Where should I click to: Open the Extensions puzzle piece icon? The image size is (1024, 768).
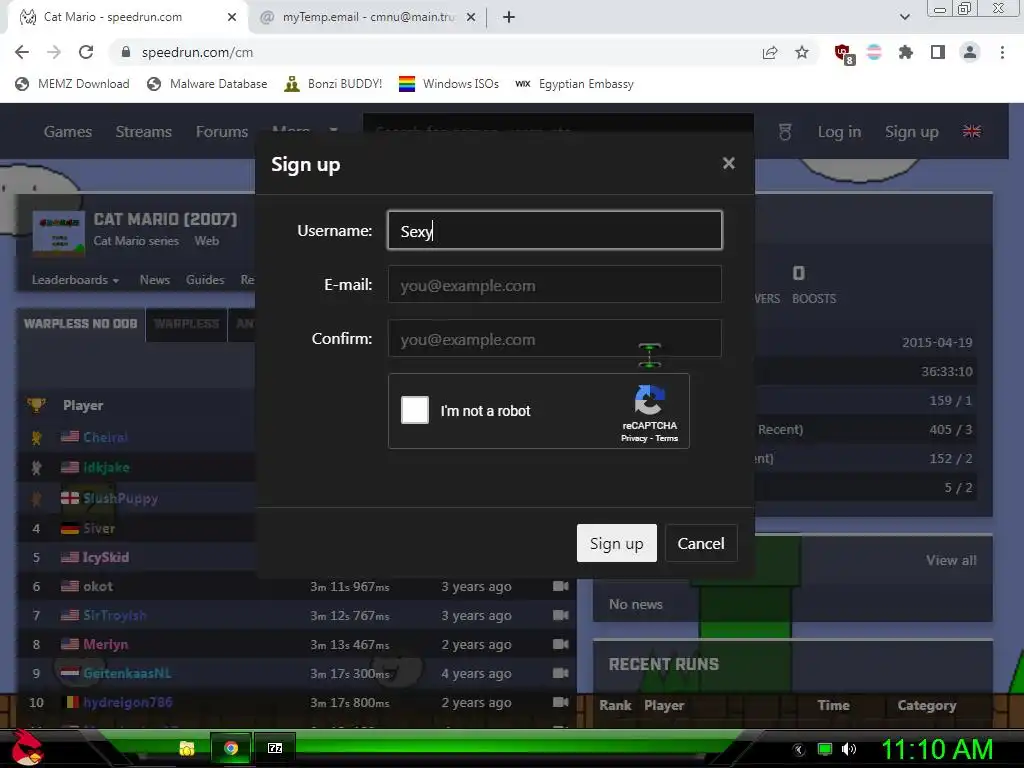(906, 52)
